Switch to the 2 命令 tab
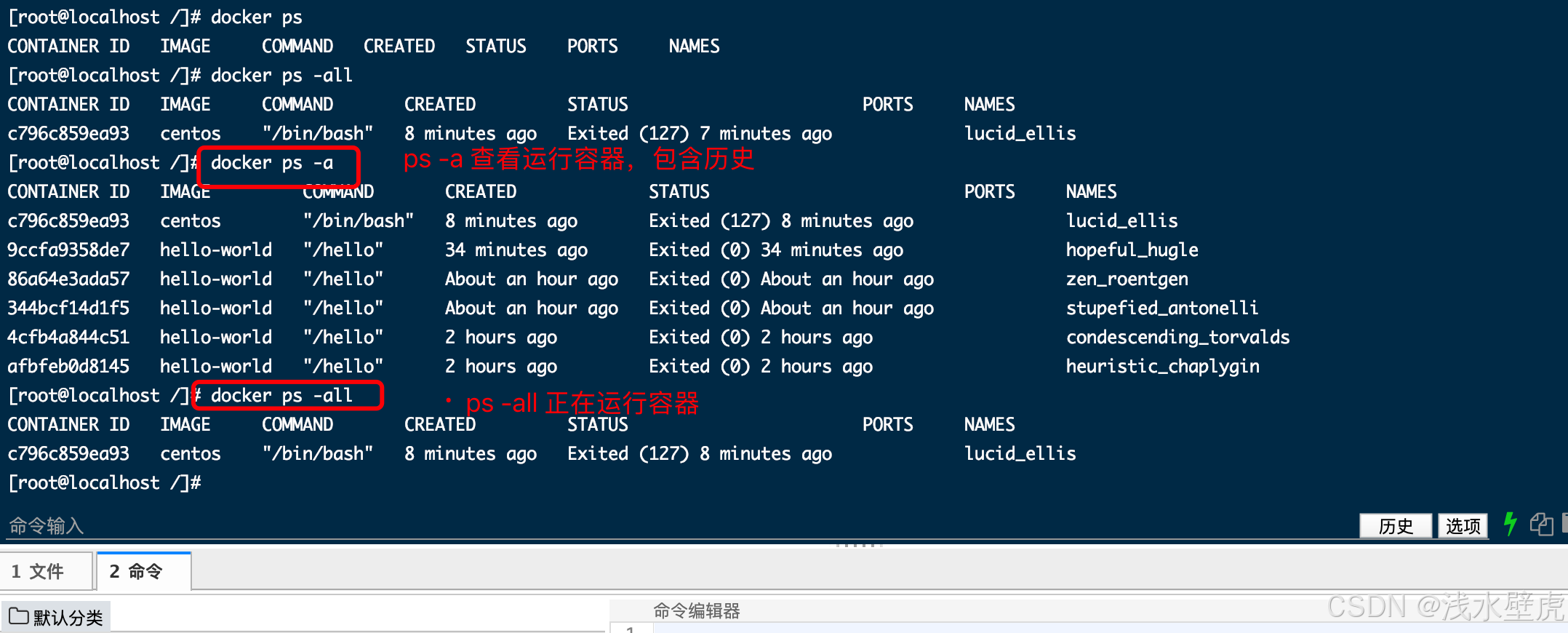Image resolution: width=1568 pixels, height=633 pixels. pyautogui.click(x=143, y=571)
